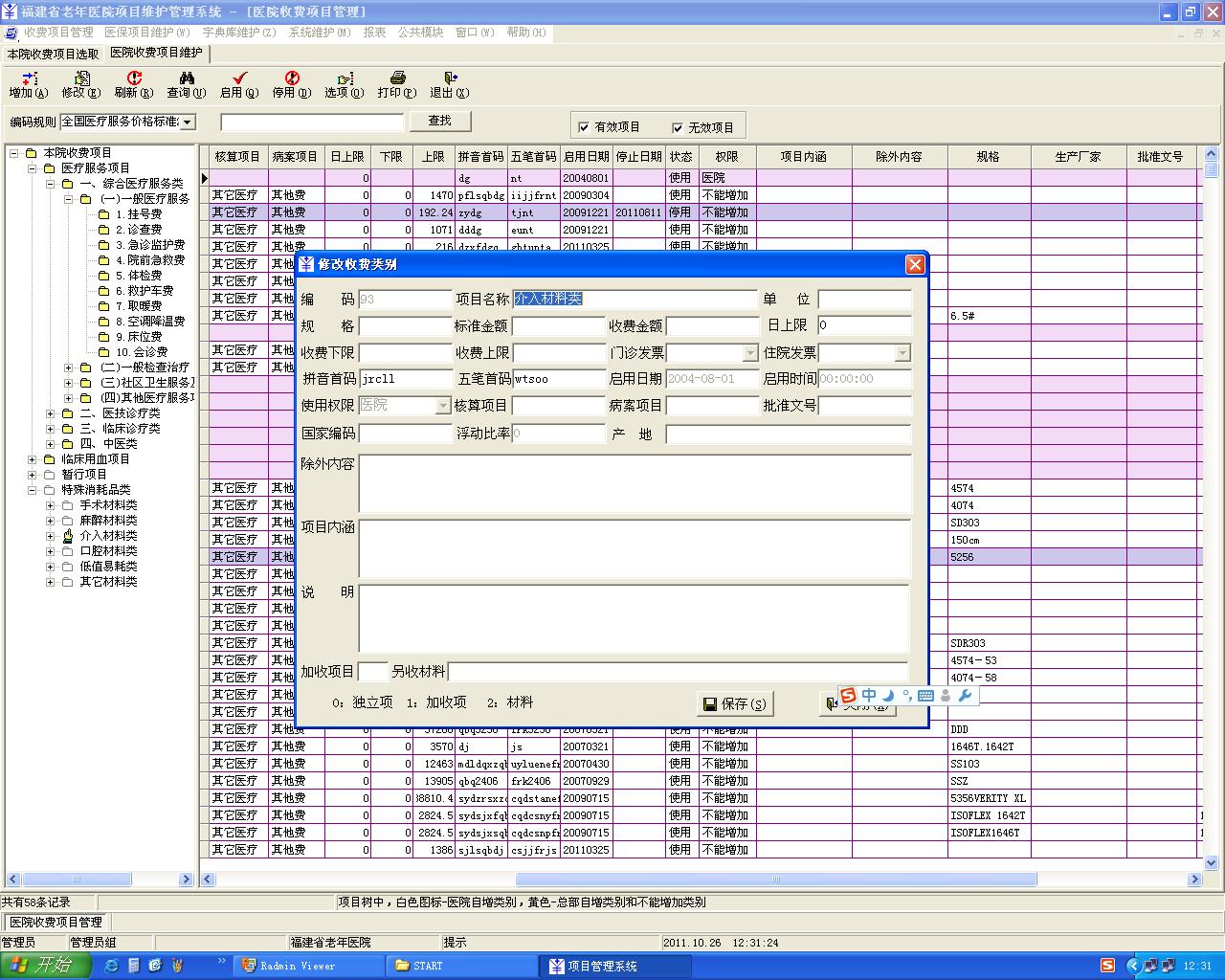Click the 启用 (Enable) checkmark icon
Image resolution: width=1225 pixels, height=980 pixels.
pyautogui.click(x=239, y=79)
